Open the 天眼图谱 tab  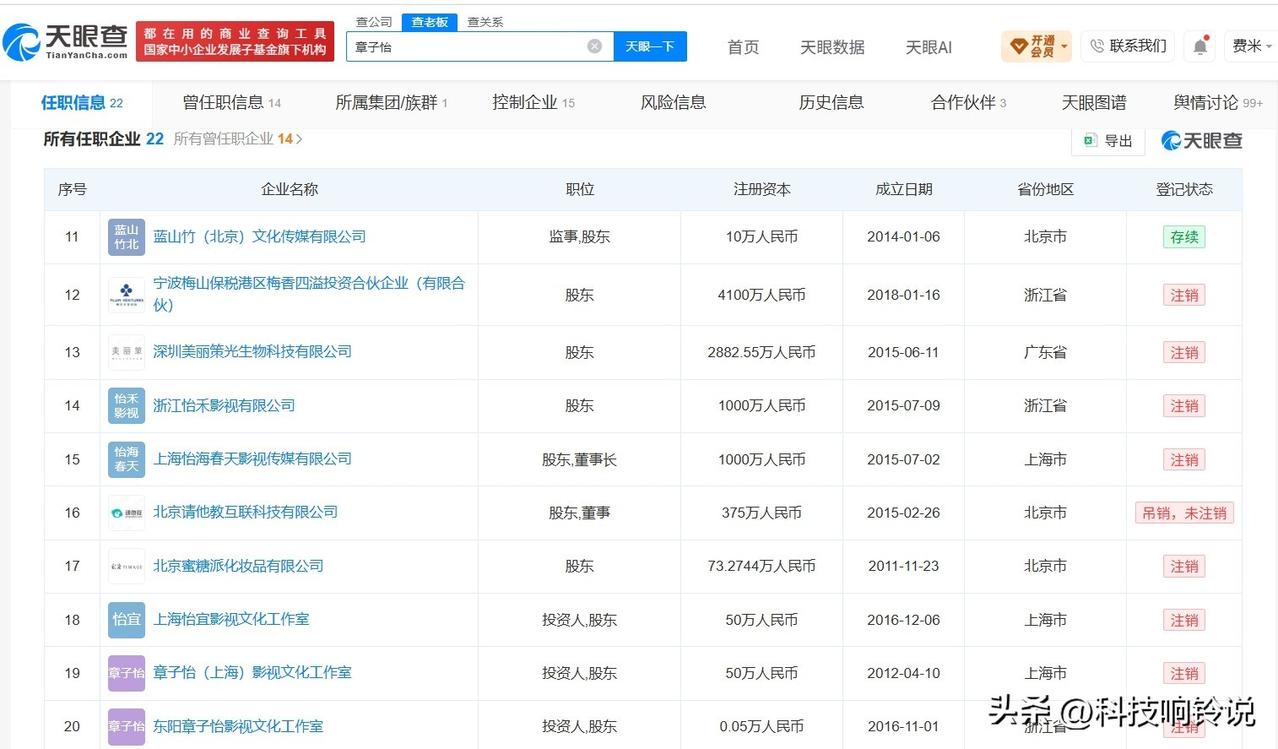tap(1094, 102)
